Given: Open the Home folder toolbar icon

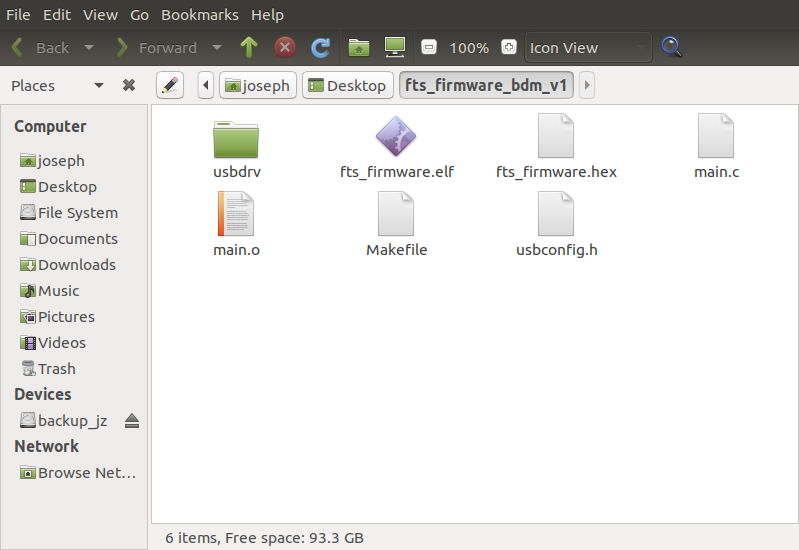Looking at the screenshot, I should [359, 47].
